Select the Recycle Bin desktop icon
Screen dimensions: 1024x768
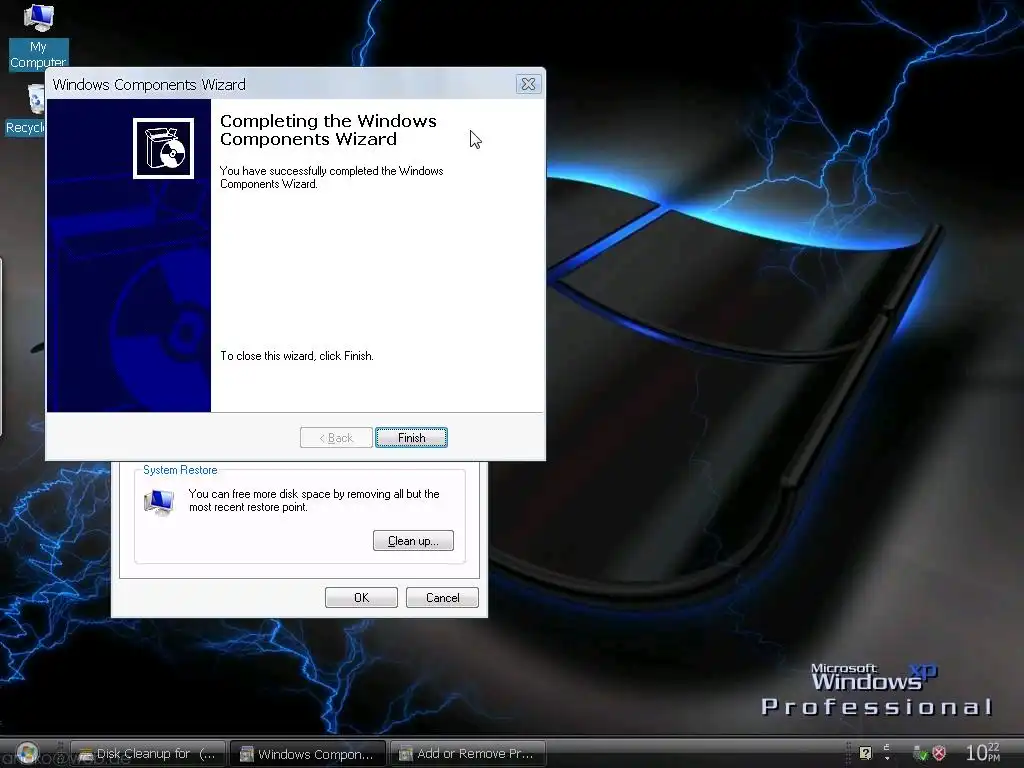[x=25, y=110]
